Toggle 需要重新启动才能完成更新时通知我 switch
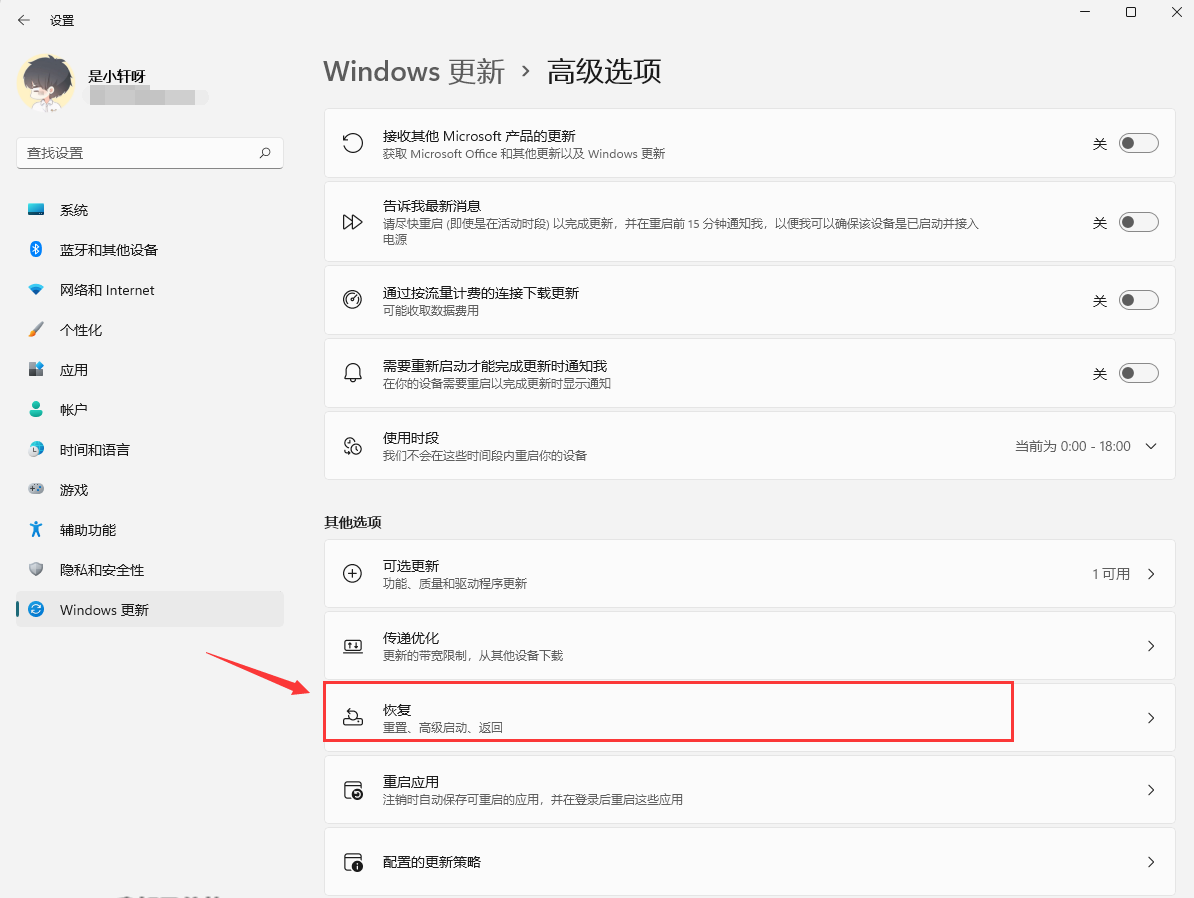The height and width of the screenshot is (898, 1194). click(x=1138, y=374)
